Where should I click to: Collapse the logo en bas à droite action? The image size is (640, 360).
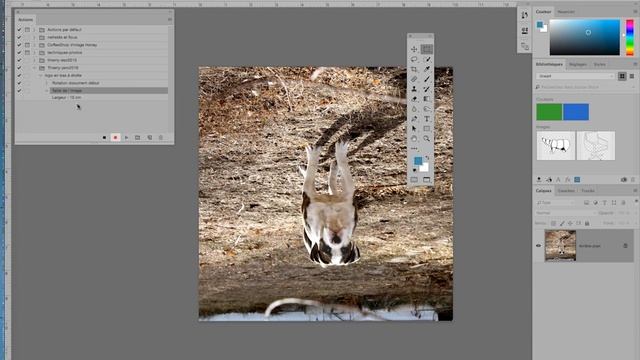pos(40,76)
